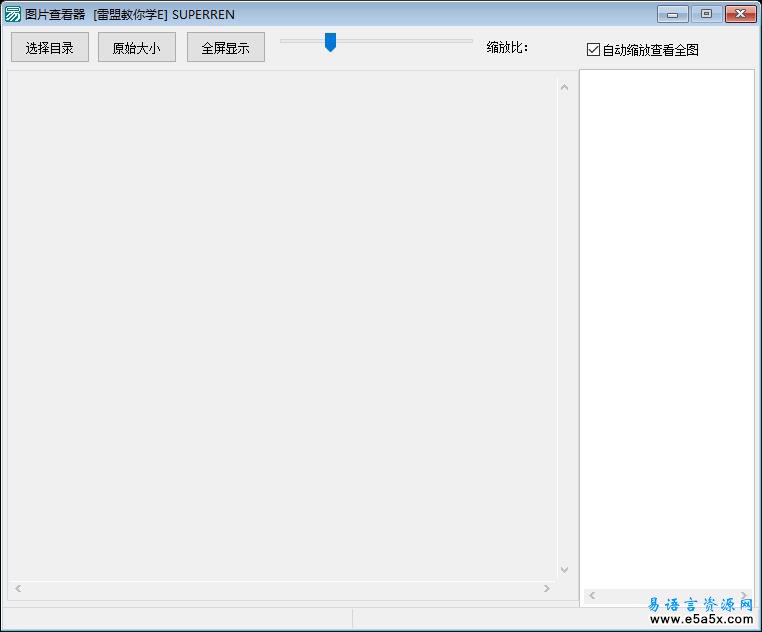Viewport: 762px width, 632px height.
Task: Click the file list scroll left arrow
Action: click(592, 595)
